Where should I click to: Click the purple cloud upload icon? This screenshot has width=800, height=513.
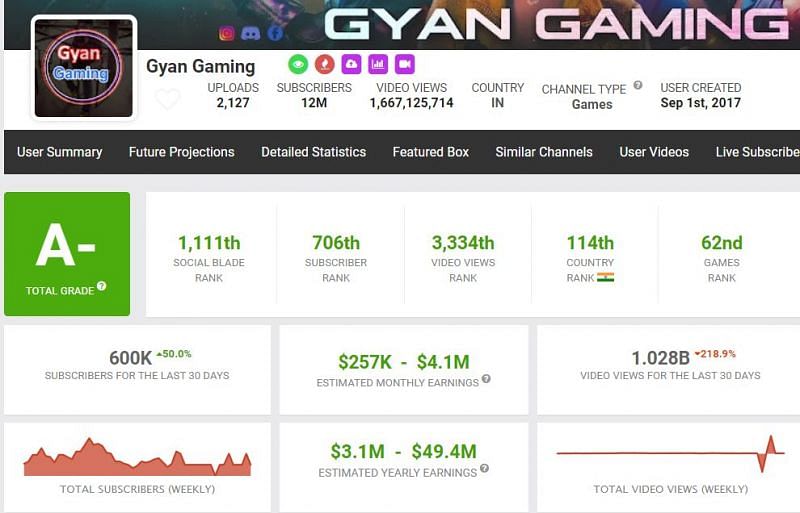(x=351, y=64)
